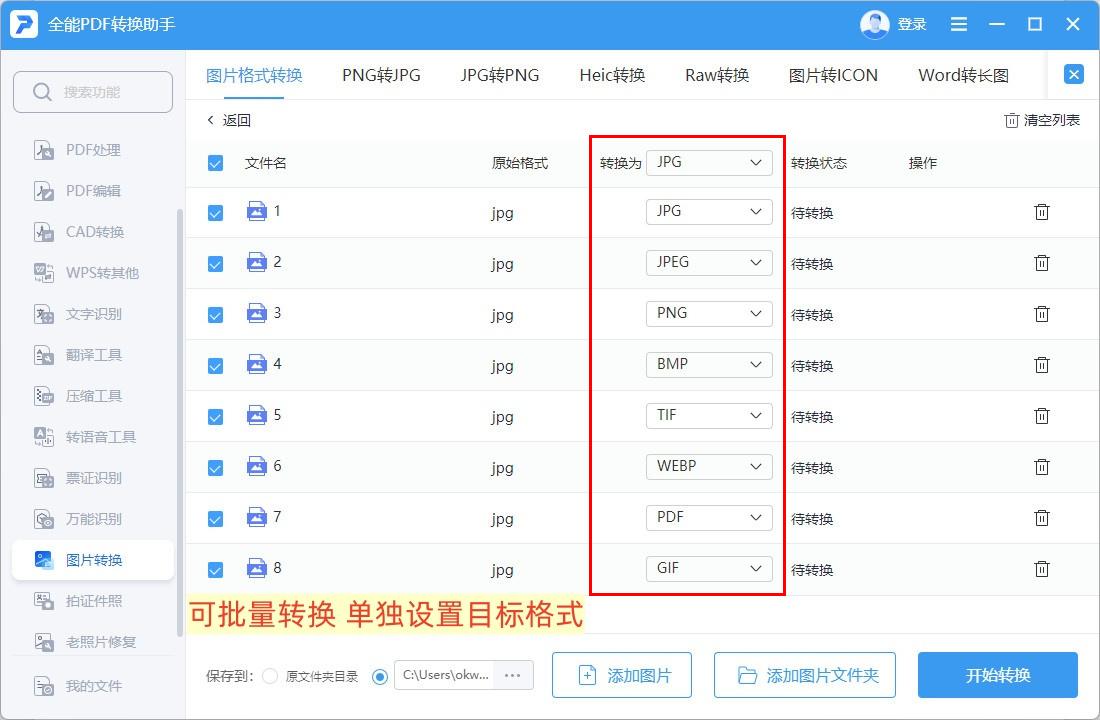Open the Heic转换 tab
This screenshot has height=720, width=1100.
(x=611, y=74)
